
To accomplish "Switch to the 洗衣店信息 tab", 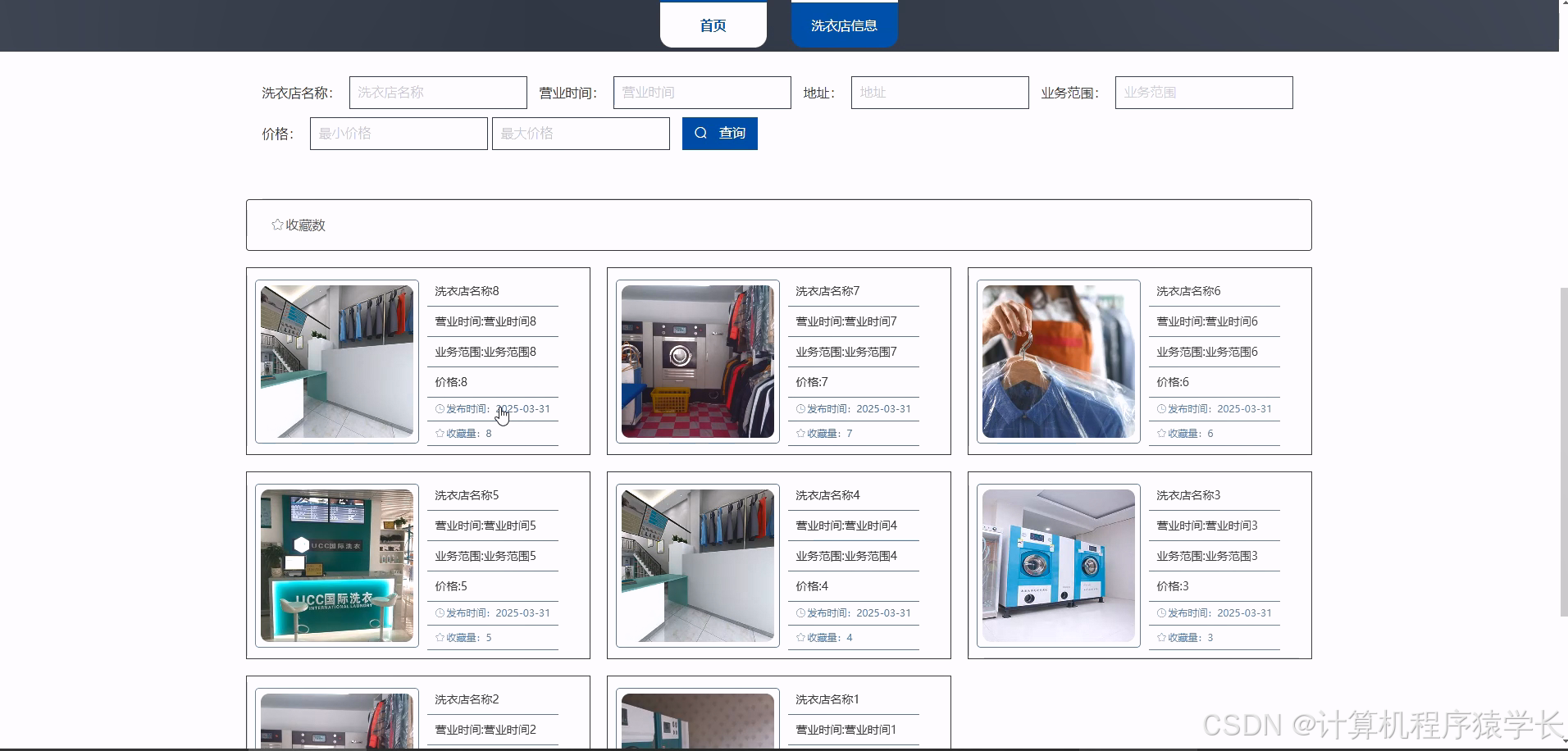I will (x=844, y=25).
